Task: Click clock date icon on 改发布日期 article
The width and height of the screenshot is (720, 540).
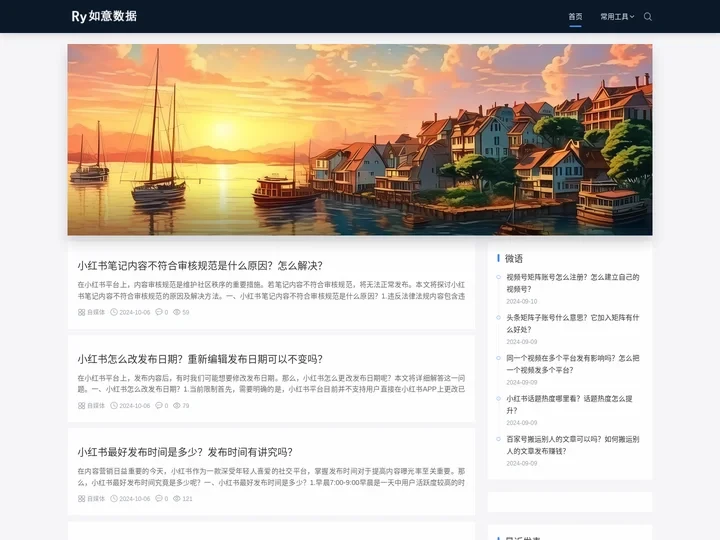Action: [114, 405]
